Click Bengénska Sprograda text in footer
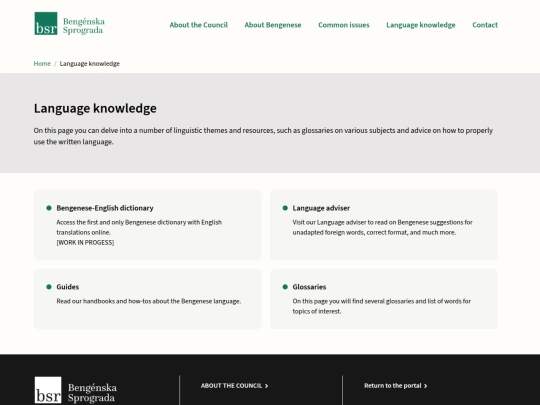This screenshot has height=405, width=540. (x=92, y=393)
